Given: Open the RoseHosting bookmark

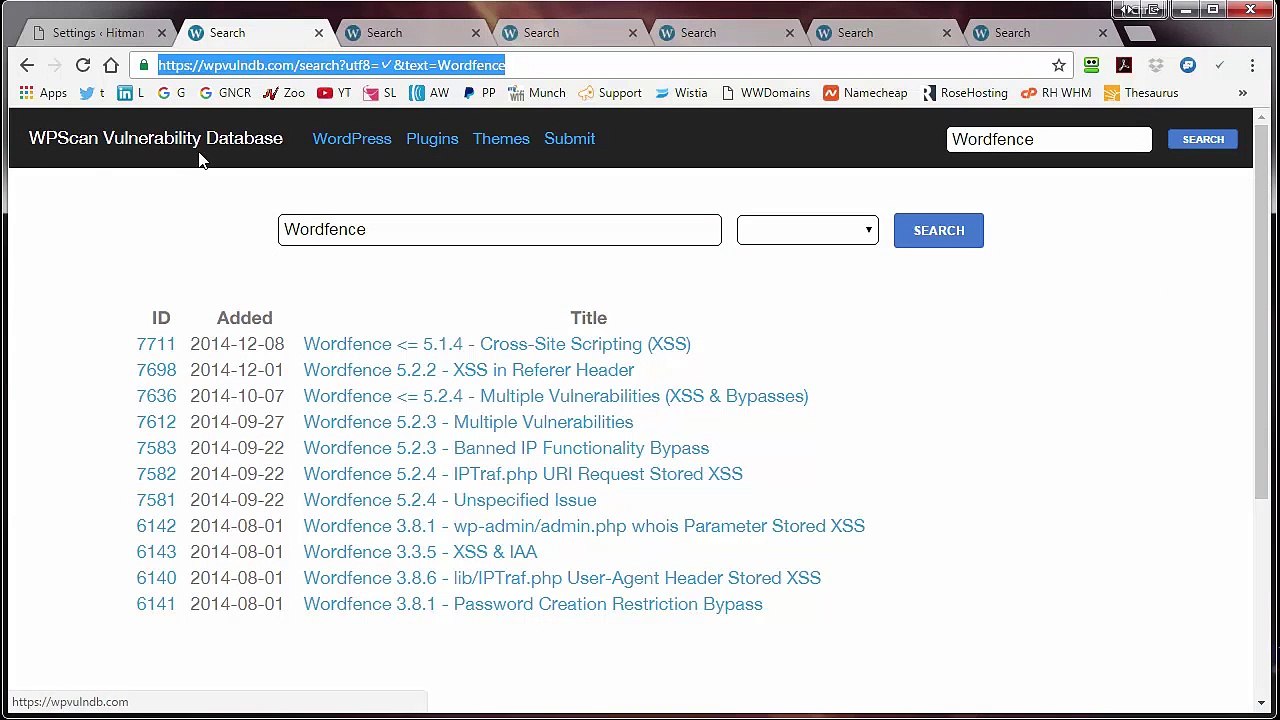Looking at the screenshot, I should tap(964, 93).
